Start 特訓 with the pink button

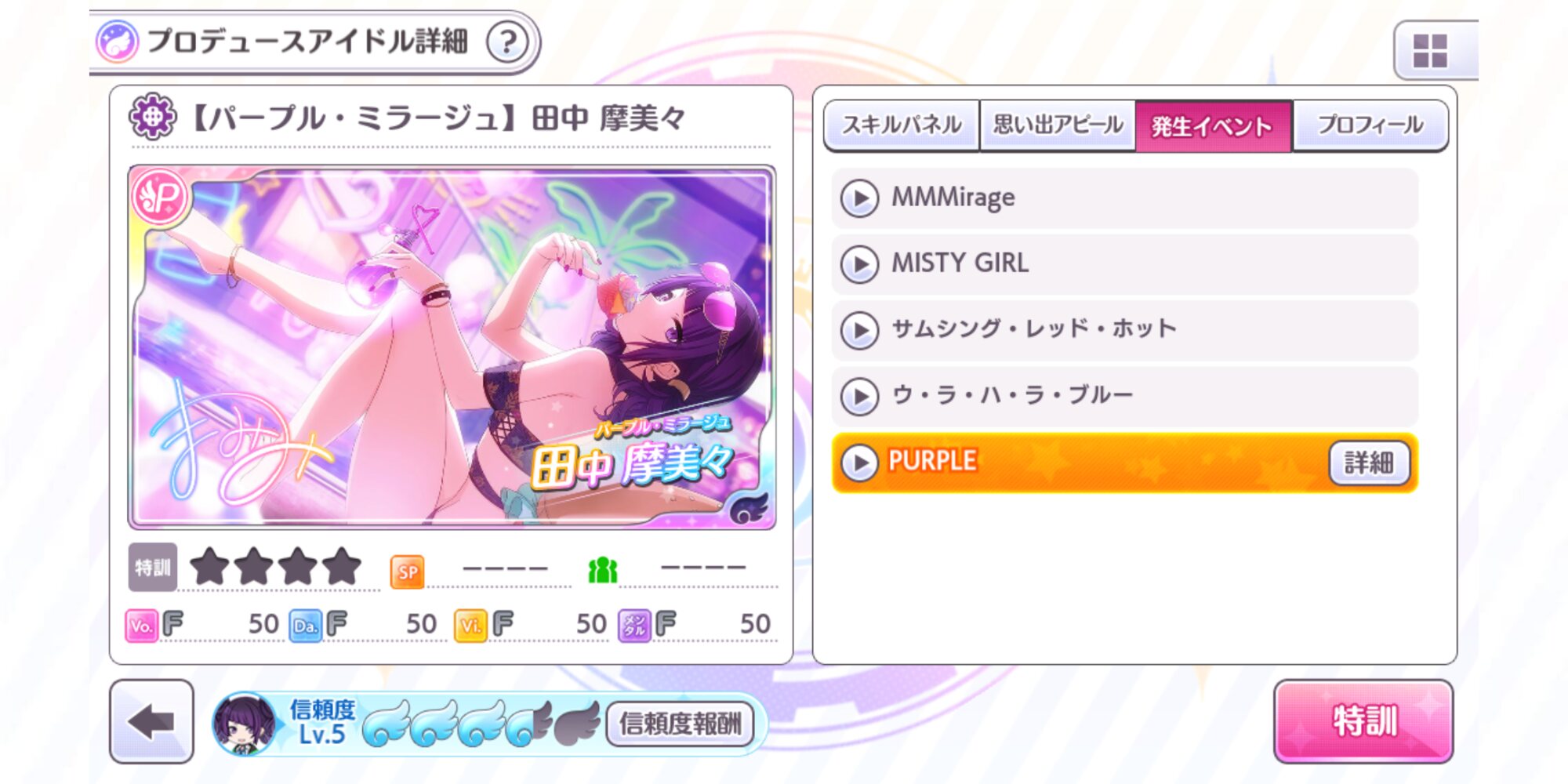pyautogui.click(x=1363, y=721)
